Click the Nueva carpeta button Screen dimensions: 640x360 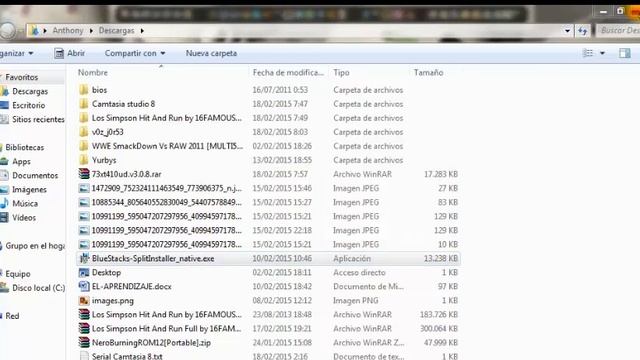(x=211, y=53)
